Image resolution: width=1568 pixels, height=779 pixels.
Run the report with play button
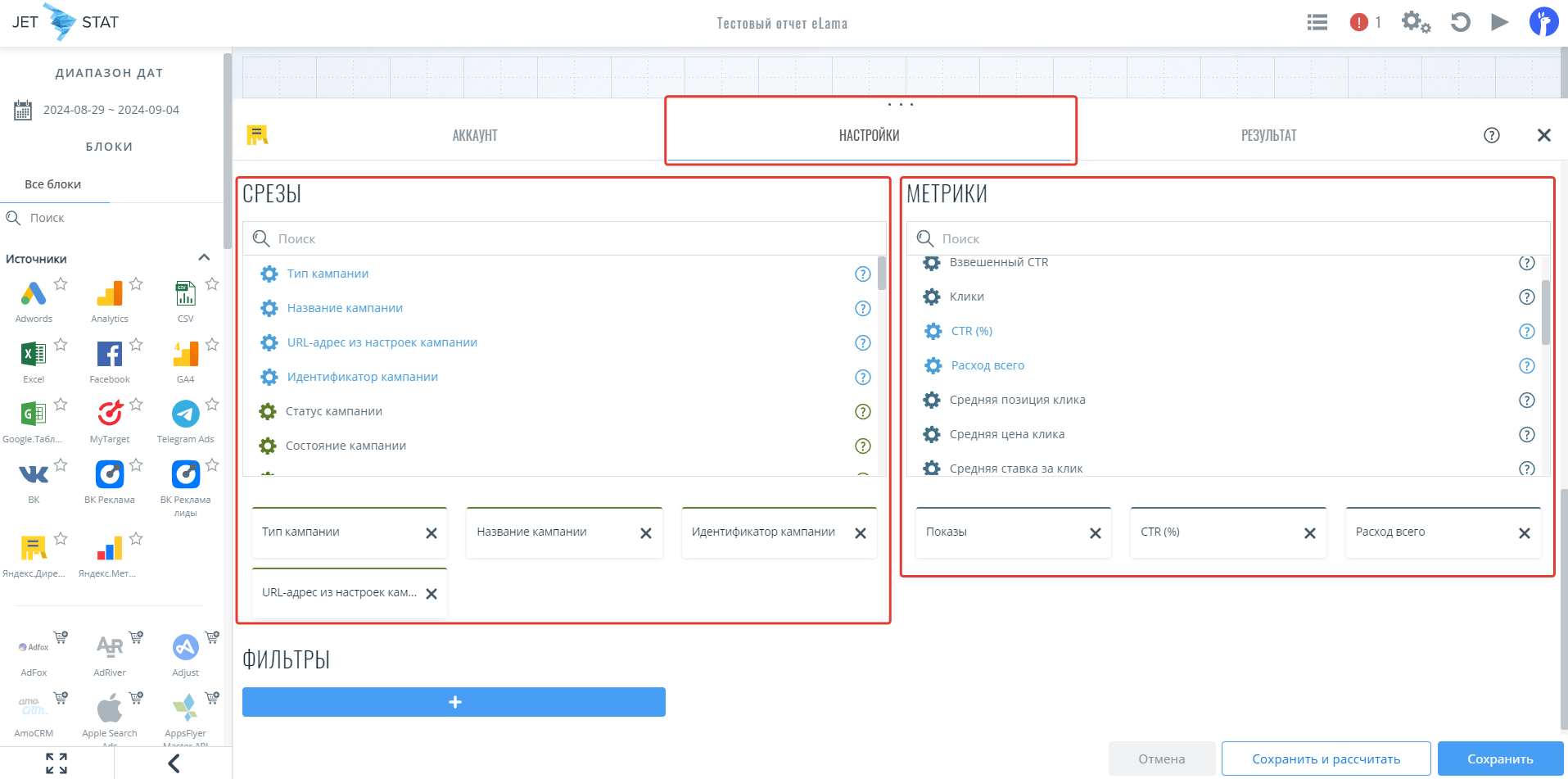pos(1499,22)
